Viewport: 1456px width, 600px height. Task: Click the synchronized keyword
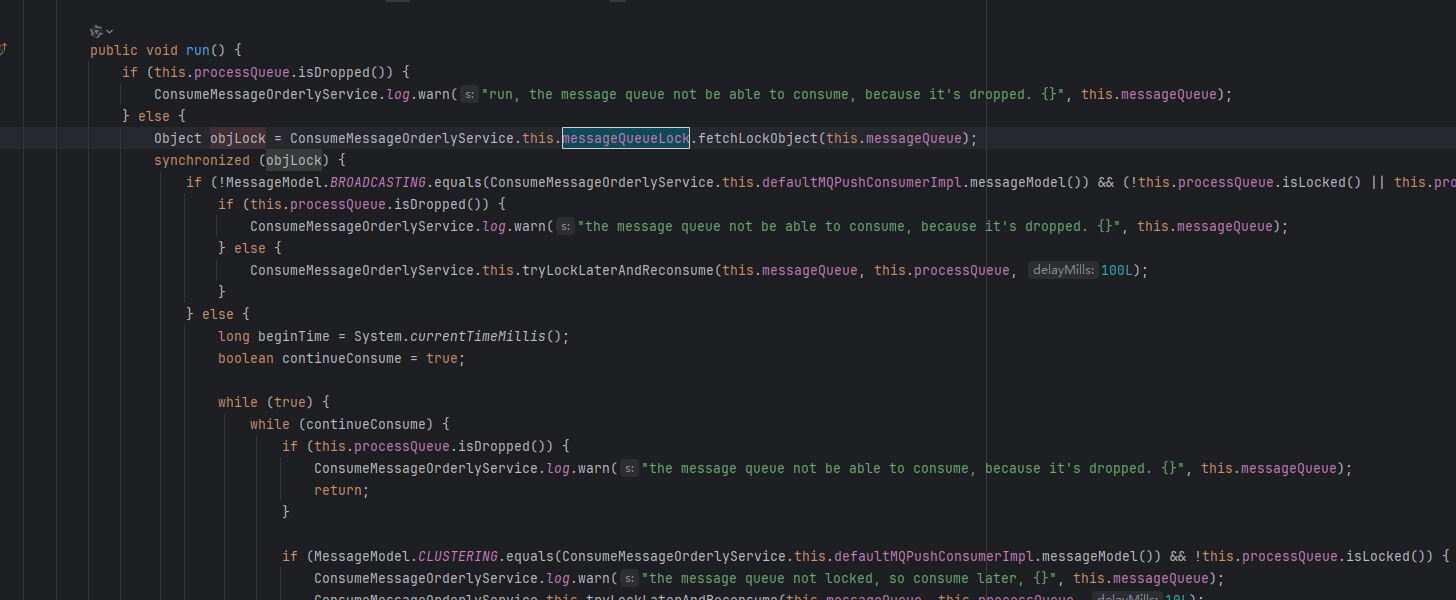tap(202, 160)
